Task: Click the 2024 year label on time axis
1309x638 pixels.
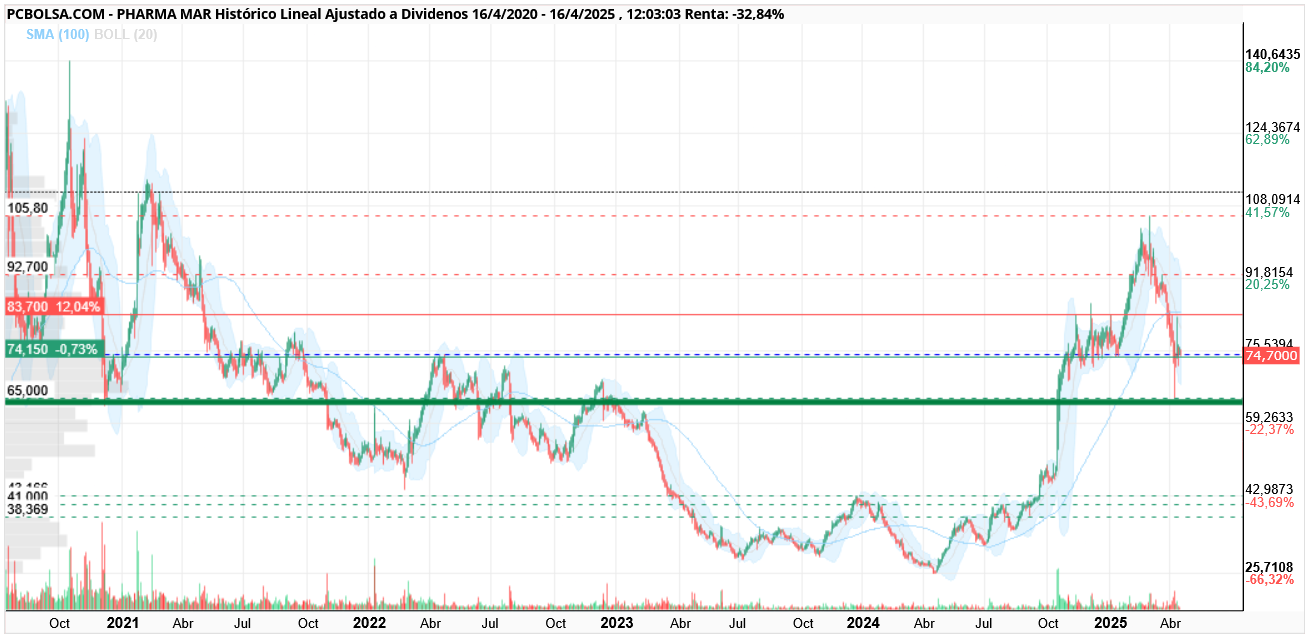Action: pyautogui.click(x=864, y=623)
